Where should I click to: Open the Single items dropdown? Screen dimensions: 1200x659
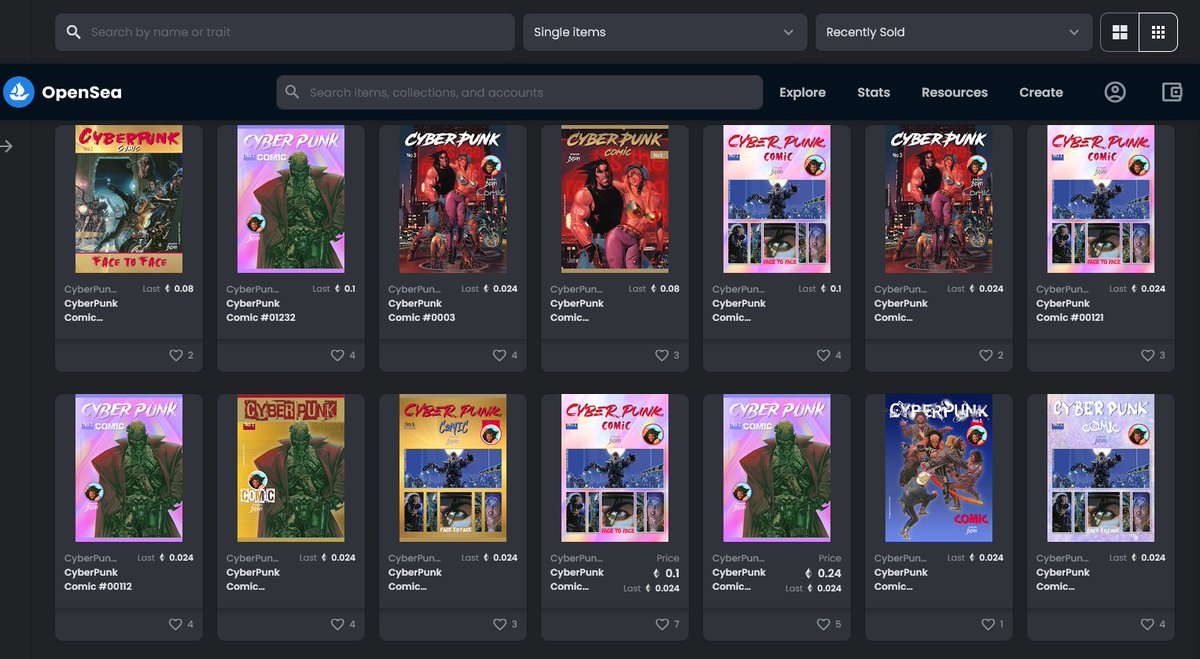(x=664, y=32)
